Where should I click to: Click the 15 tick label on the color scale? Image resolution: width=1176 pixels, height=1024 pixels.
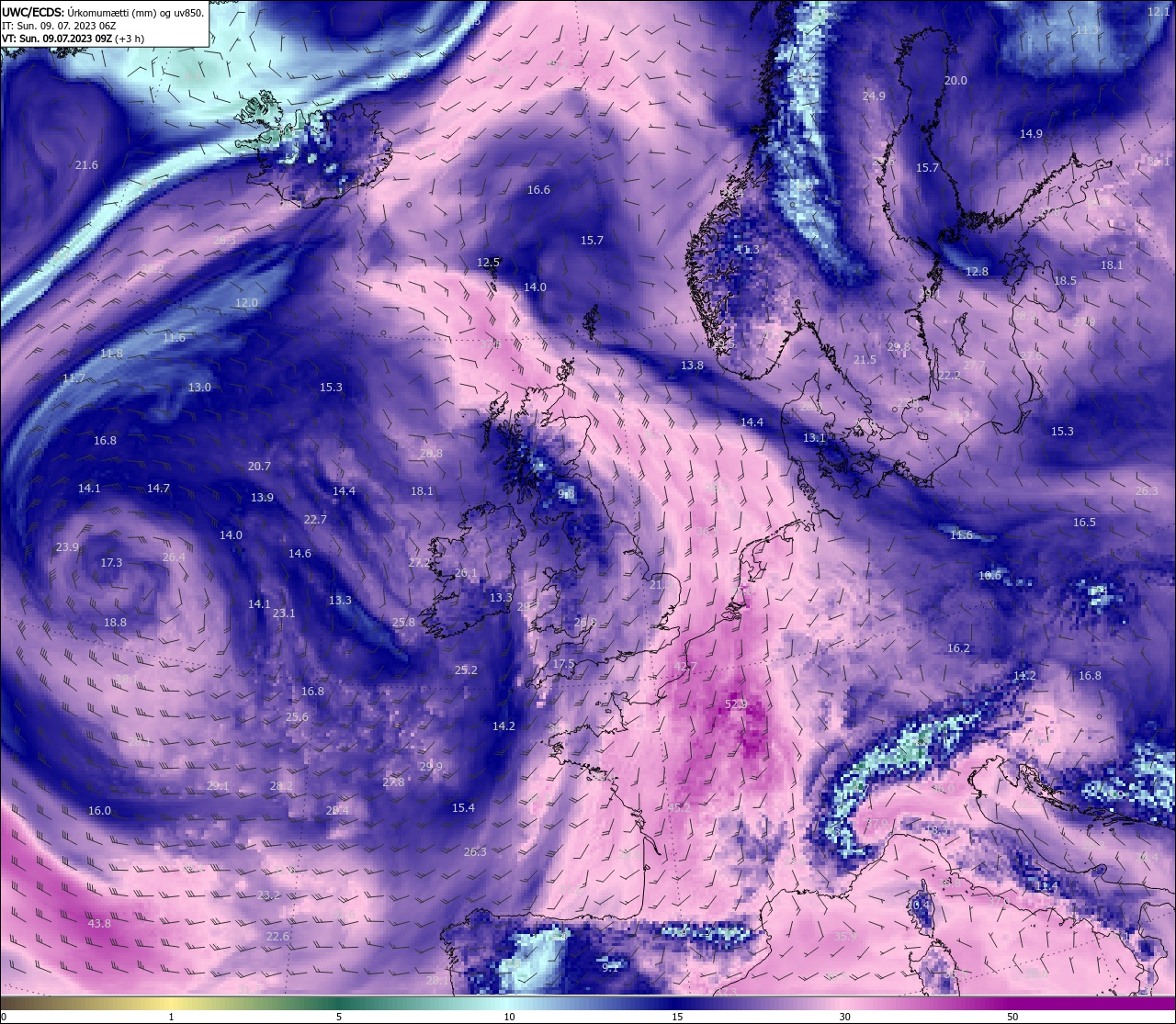click(677, 1017)
